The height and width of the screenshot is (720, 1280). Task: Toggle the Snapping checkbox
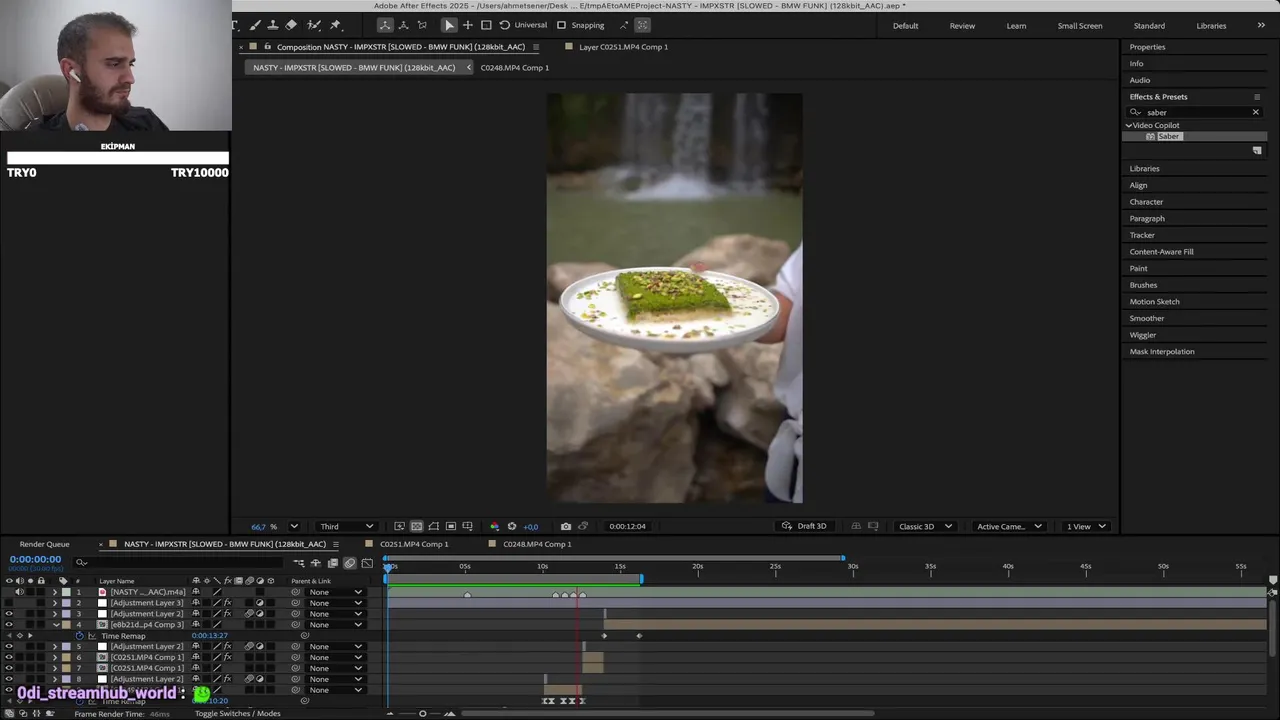(561, 25)
